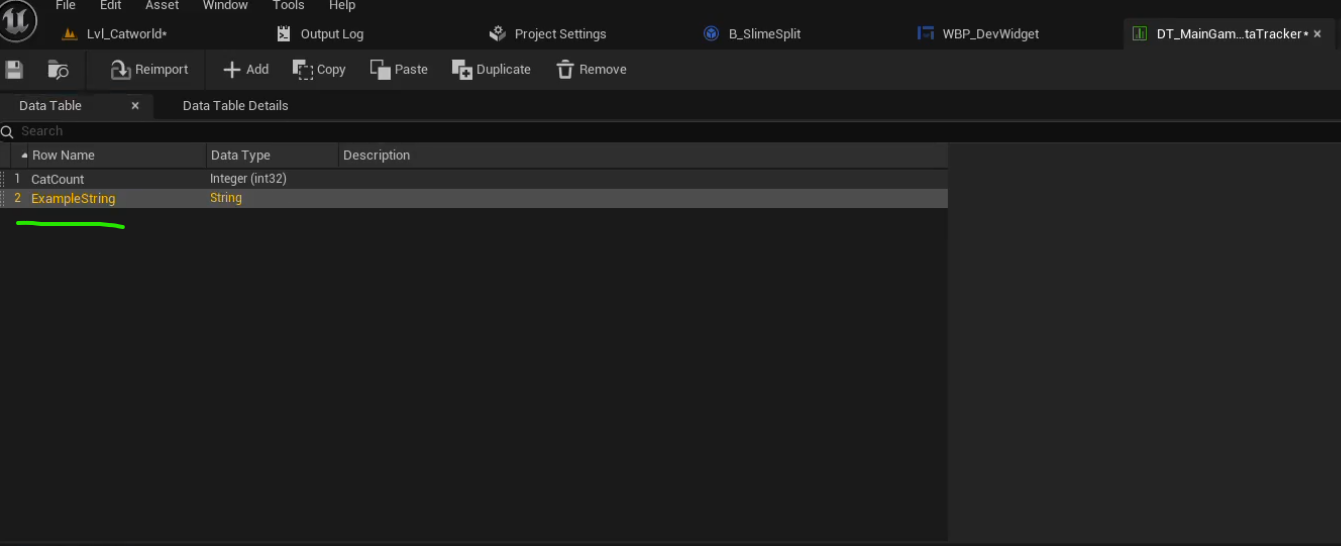
Task: Click row number 1 in the table
Action: click(x=17, y=179)
